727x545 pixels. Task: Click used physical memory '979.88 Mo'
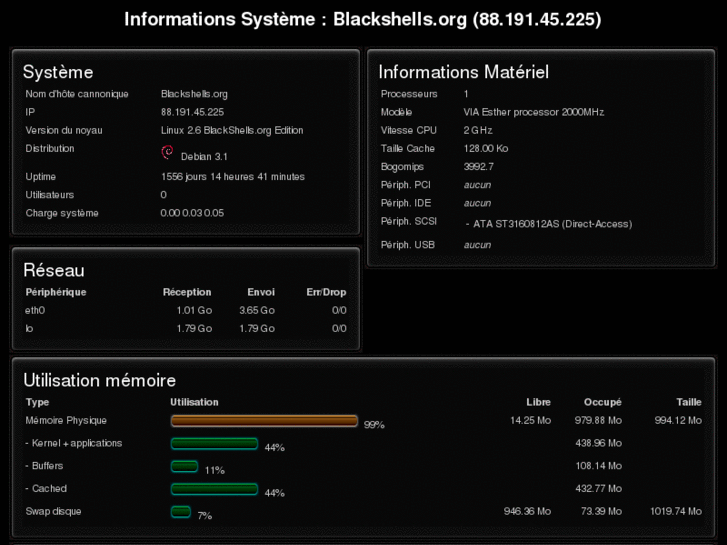(598, 421)
